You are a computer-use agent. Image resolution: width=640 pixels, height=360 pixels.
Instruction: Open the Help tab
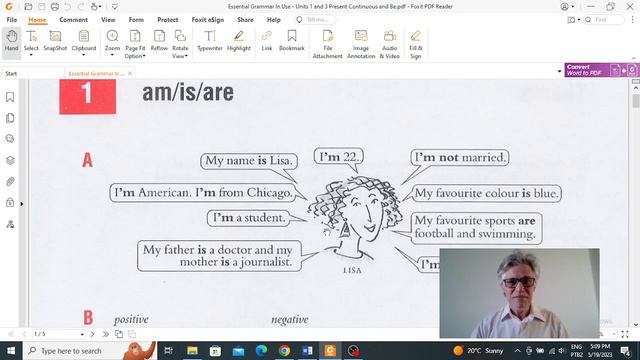[273, 20]
